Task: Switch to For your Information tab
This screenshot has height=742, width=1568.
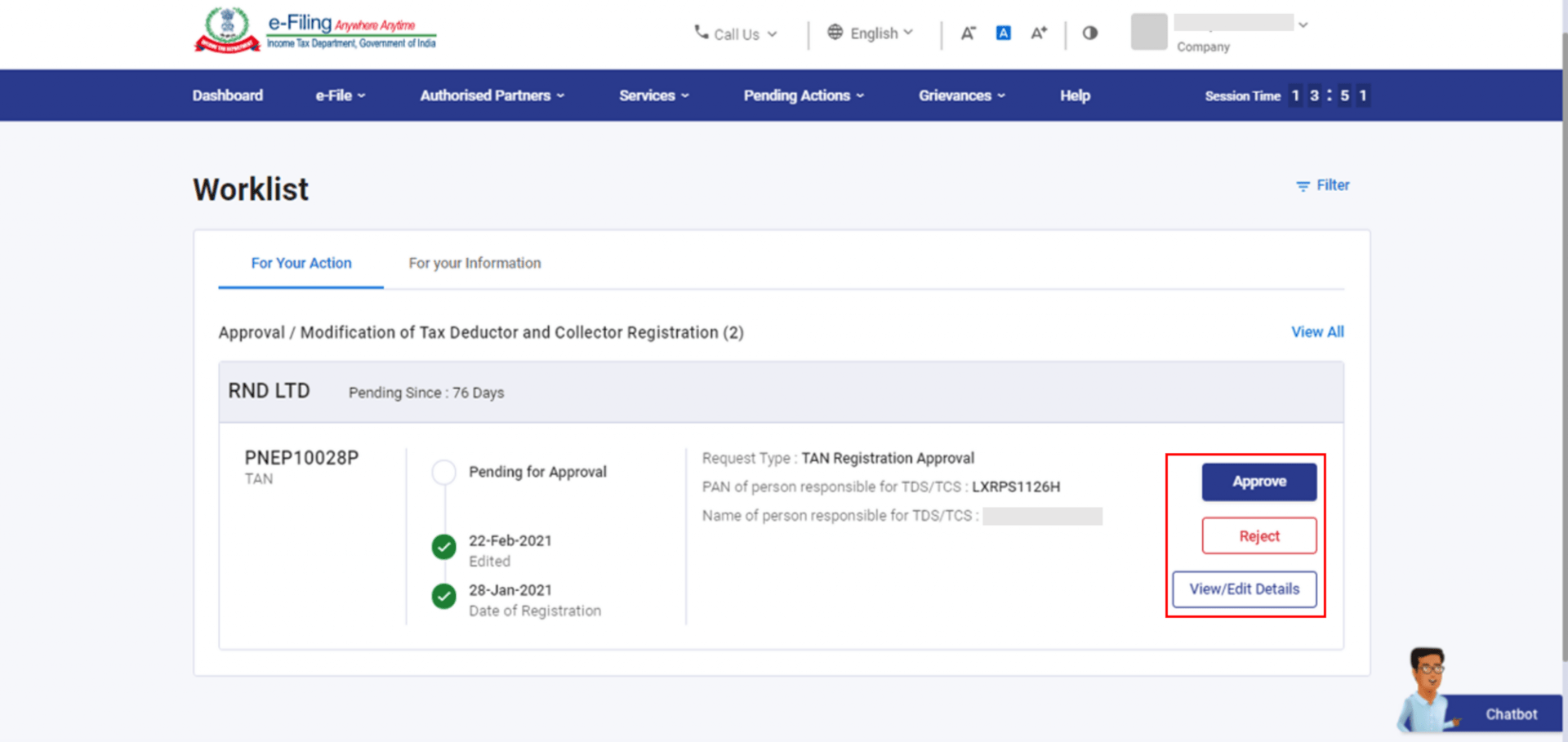Action: 474,263
